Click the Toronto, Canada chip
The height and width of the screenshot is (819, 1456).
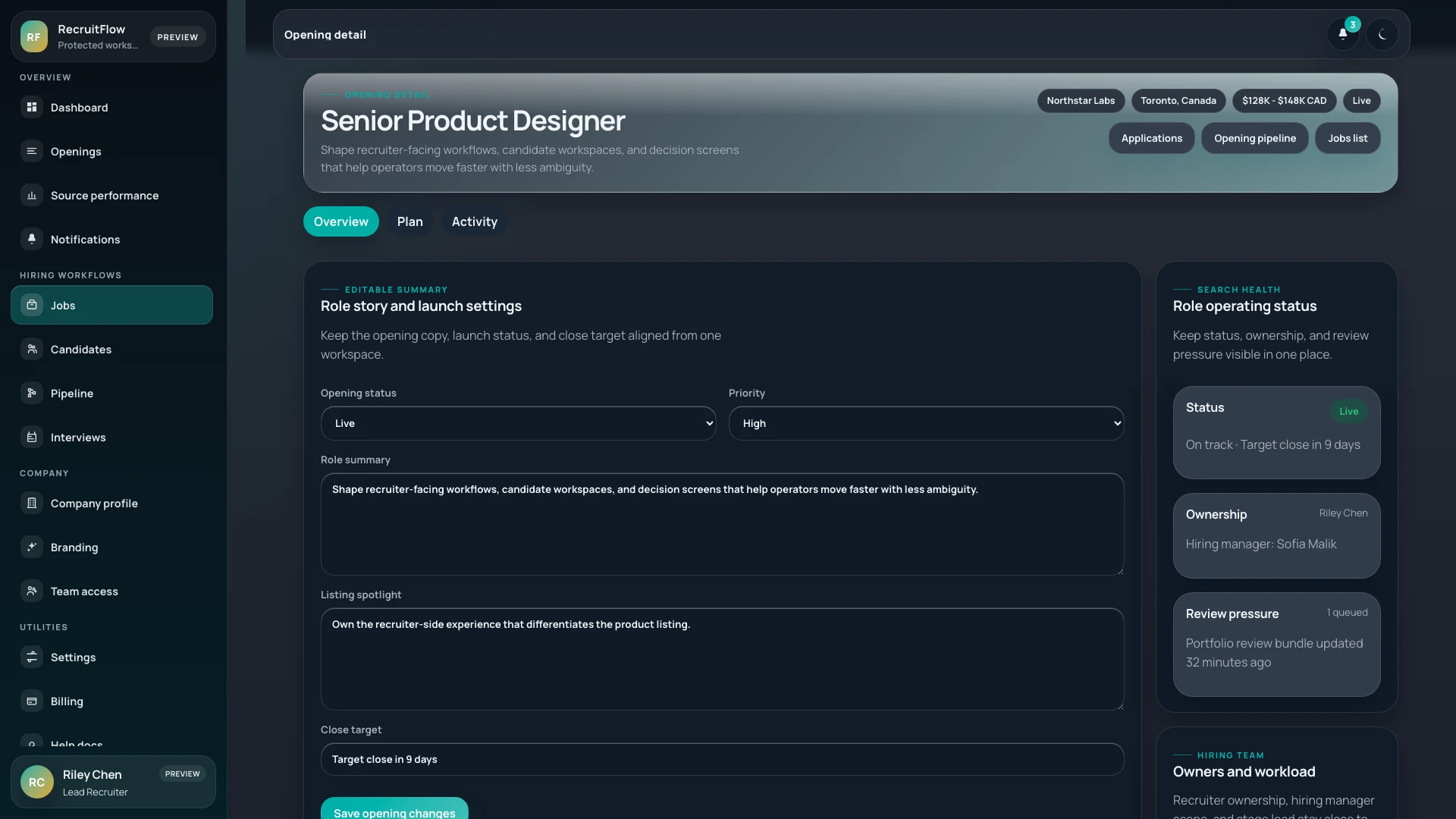pyautogui.click(x=1178, y=101)
